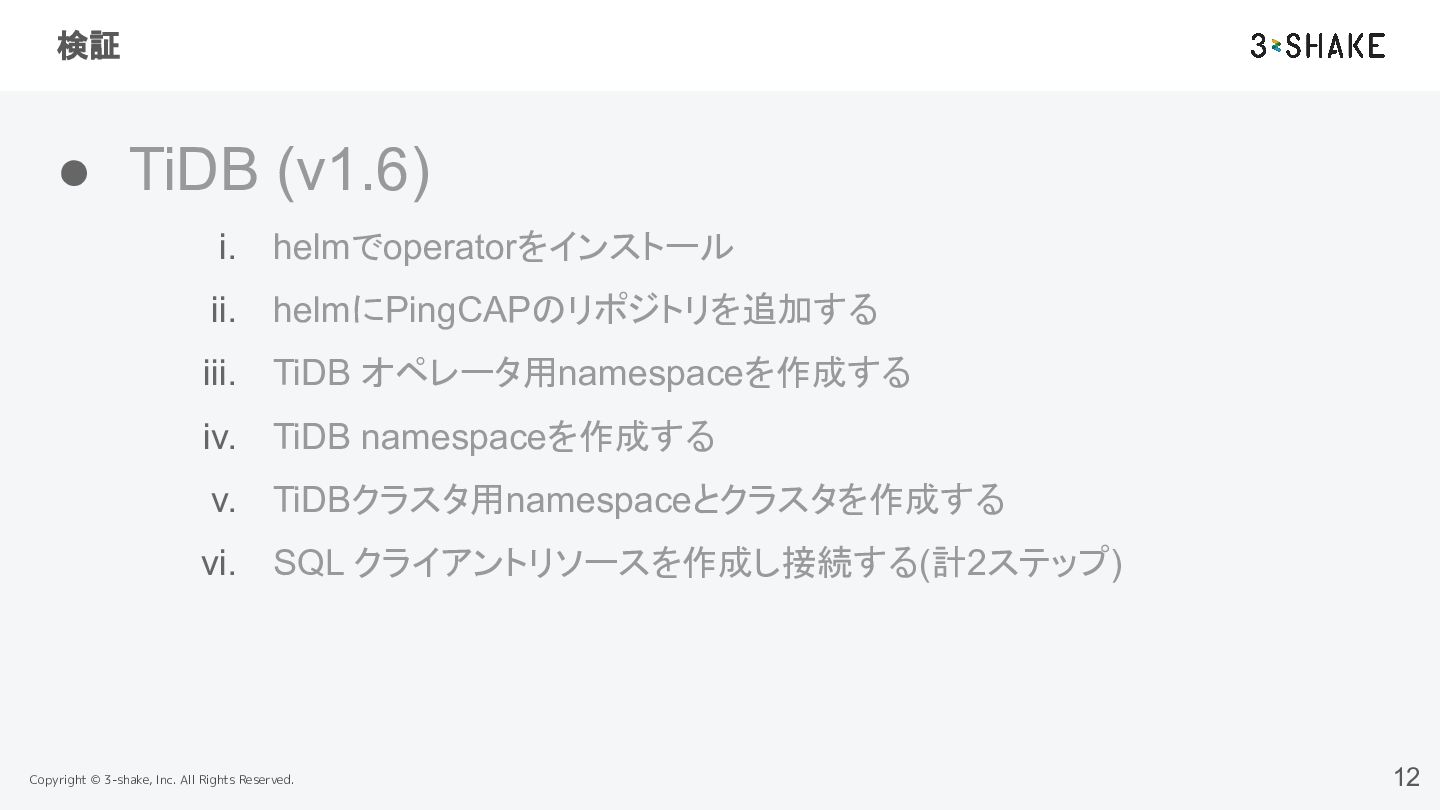Image resolution: width=1440 pixels, height=810 pixels.
Task: Click the TiDB オペレータ用namespaceを作成する line
Action: (x=592, y=373)
